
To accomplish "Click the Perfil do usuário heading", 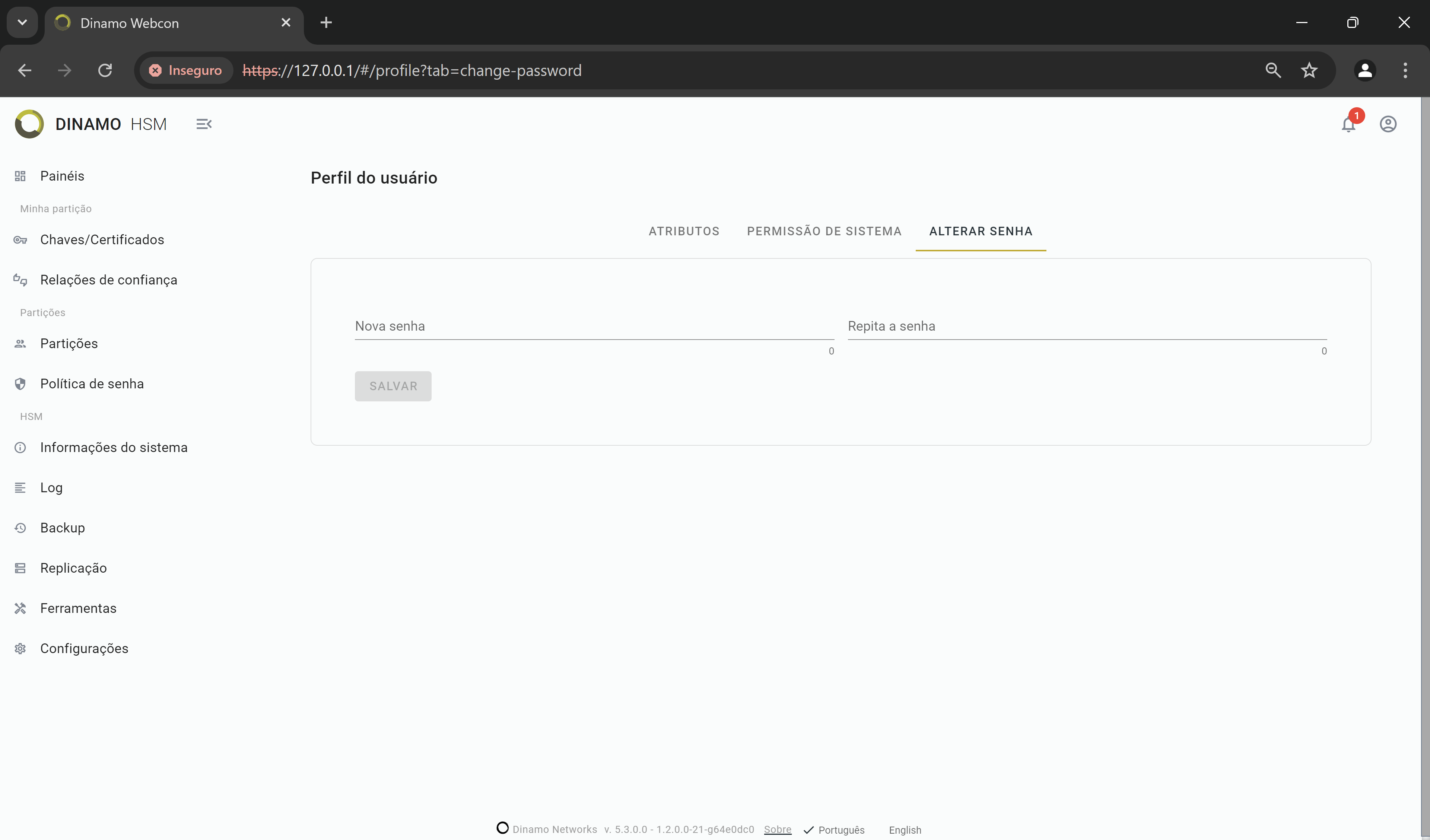I will point(374,178).
